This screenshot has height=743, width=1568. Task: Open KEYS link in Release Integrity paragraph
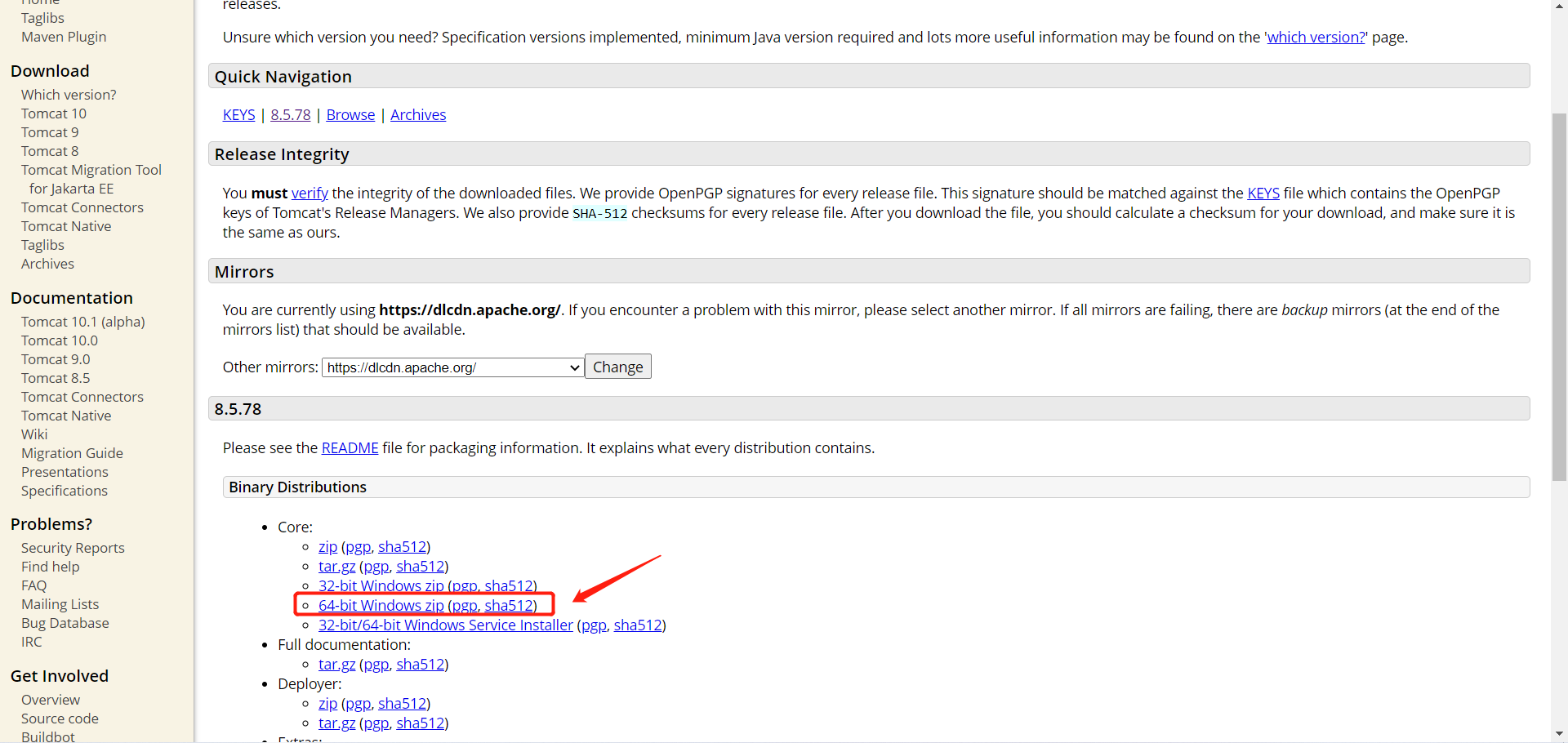(1263, 194)
